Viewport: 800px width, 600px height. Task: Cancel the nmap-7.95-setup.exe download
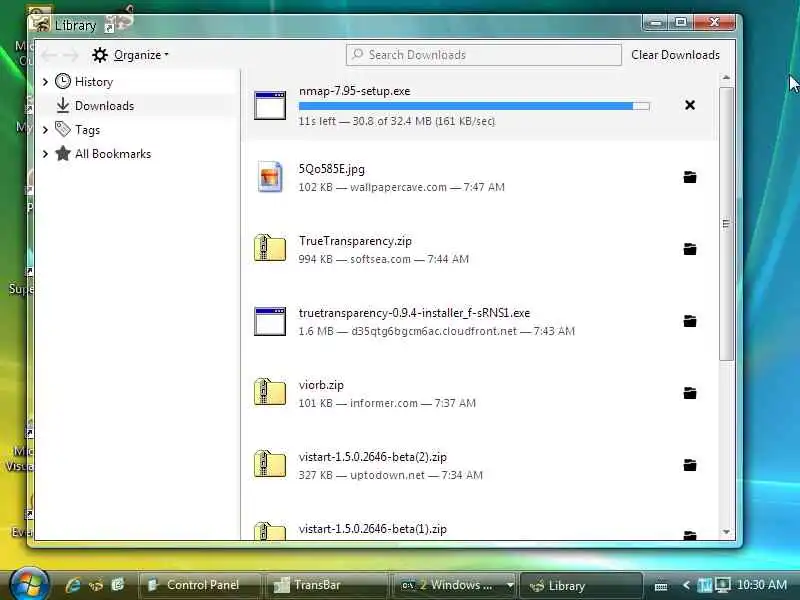[690, 105]
